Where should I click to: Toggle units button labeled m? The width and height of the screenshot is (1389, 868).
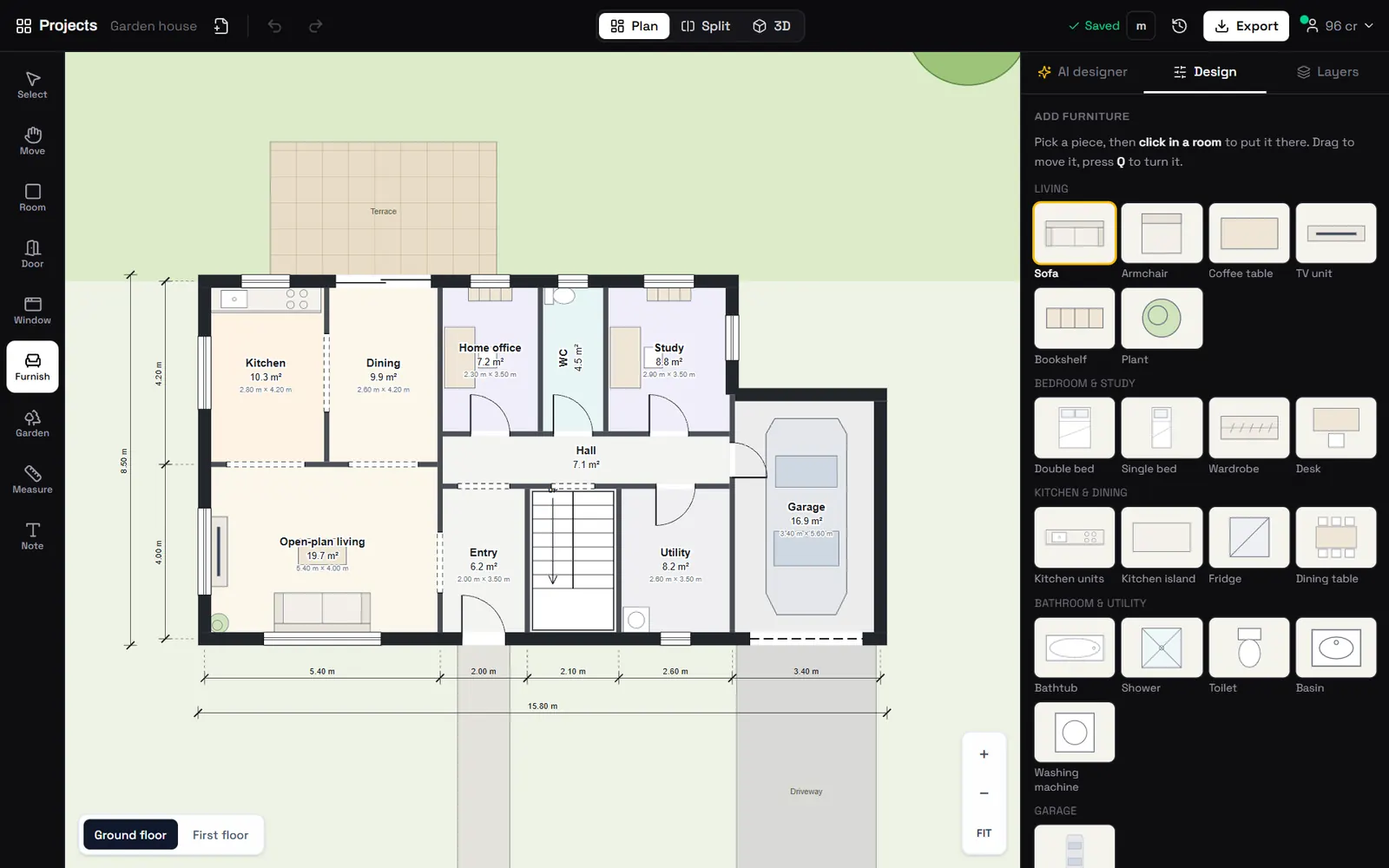[1141, 26]
